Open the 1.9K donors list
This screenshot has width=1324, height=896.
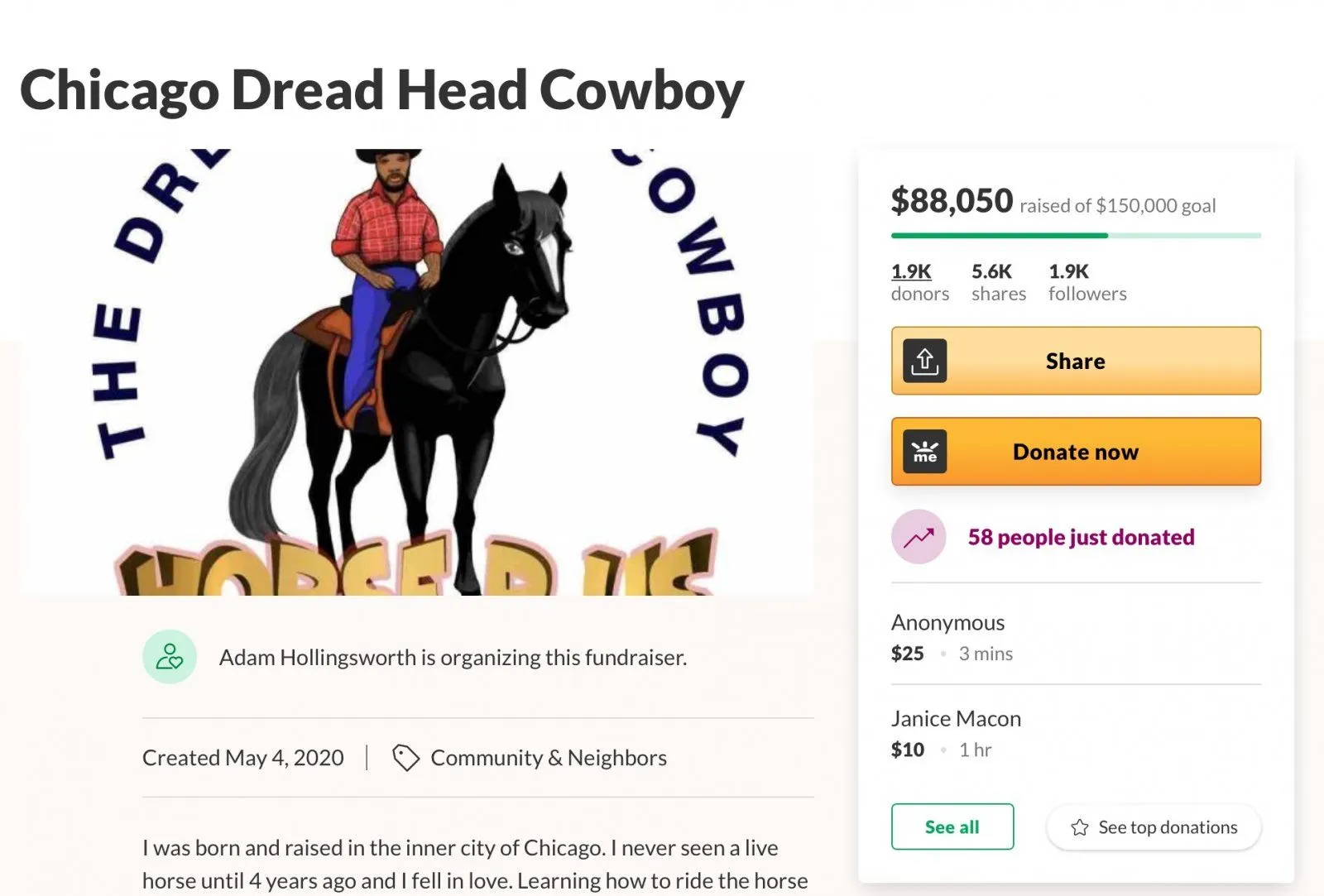coord(919,282)
